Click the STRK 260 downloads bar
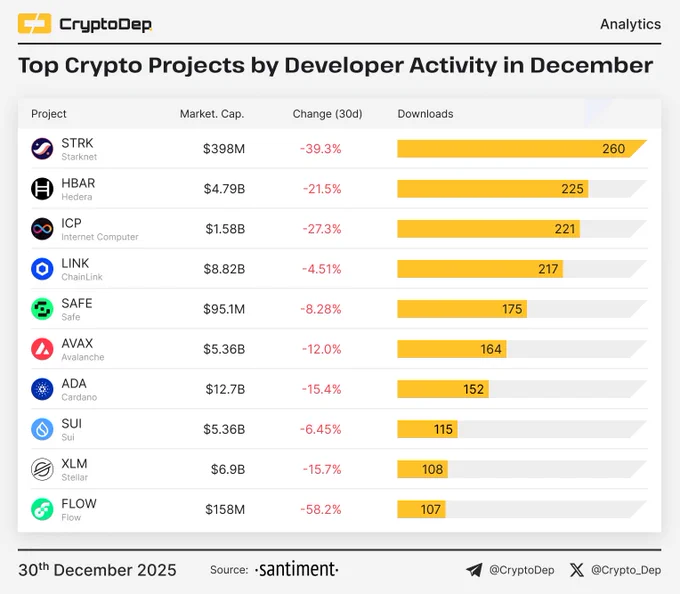This screenshot has width=680, height=594. 522,149
